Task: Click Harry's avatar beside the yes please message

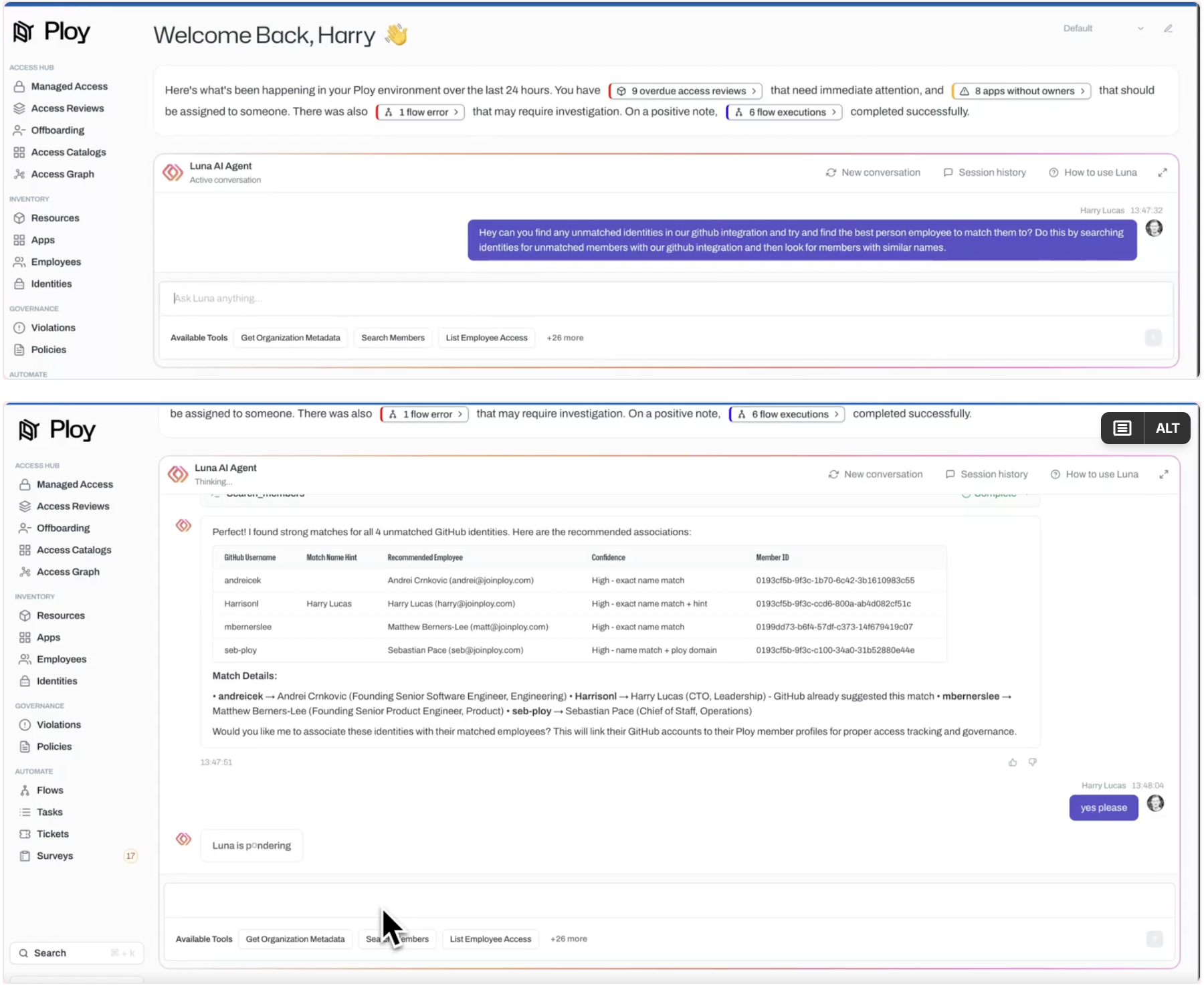Action: tap(1155, 803)
